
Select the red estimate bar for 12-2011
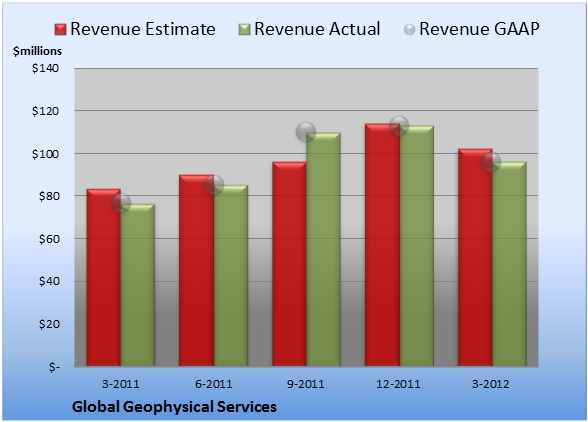pos(382,245)
